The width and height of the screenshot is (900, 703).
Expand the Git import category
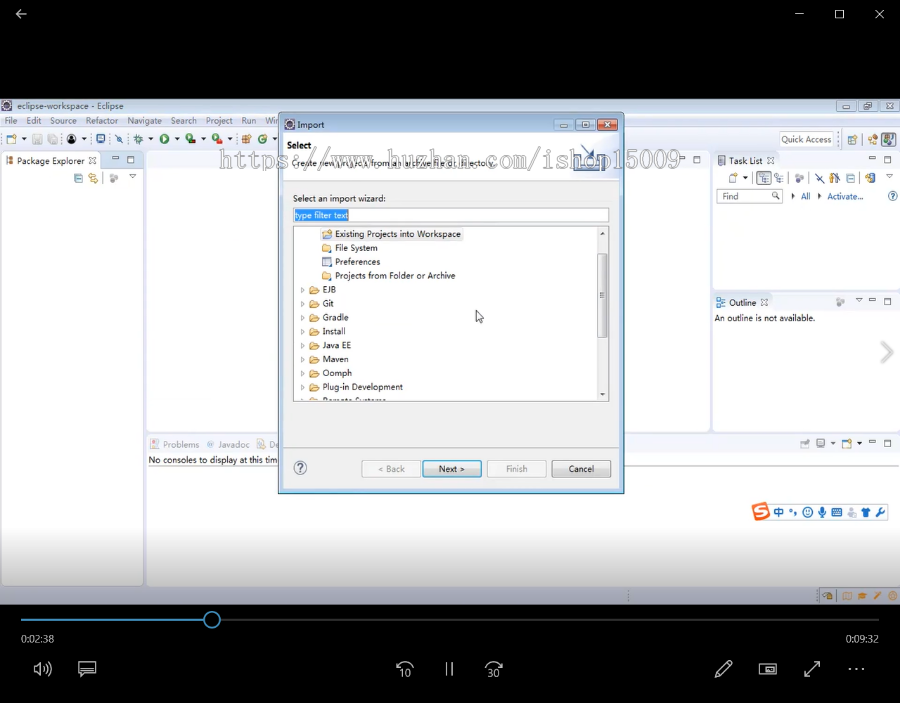[x=302, y=304]
